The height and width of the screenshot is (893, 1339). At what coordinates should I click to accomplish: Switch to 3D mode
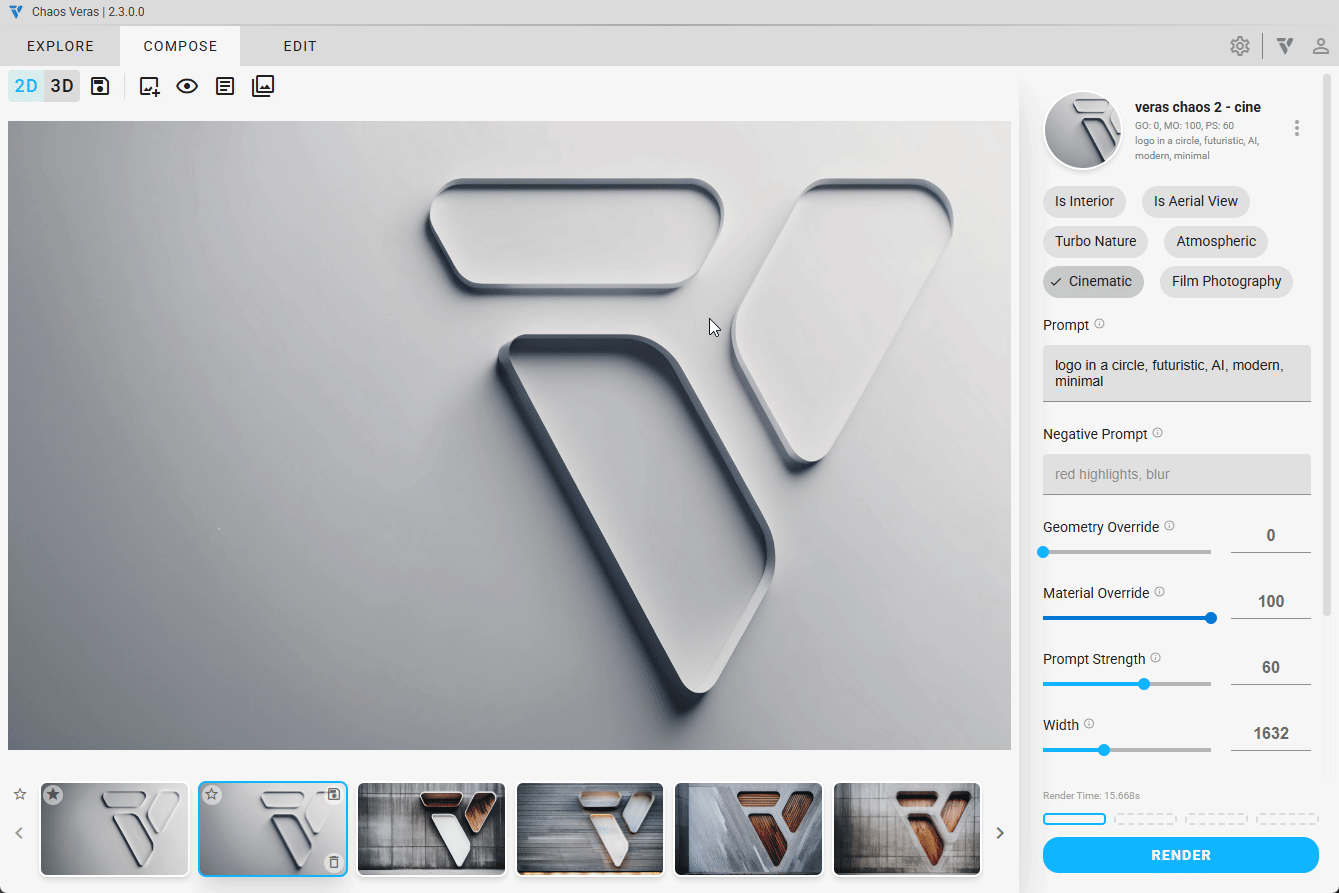(62, 86)
